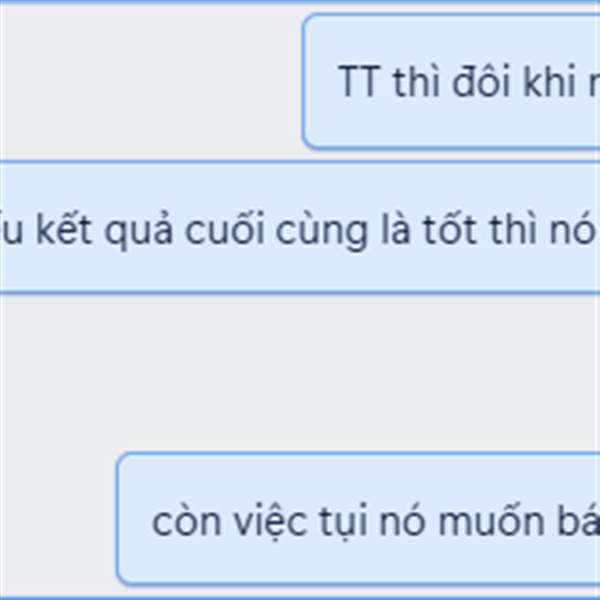Click the word "kết" in the middle message
Image resolution: width=600 pixels, height=600 pixels.
(64, 229)
